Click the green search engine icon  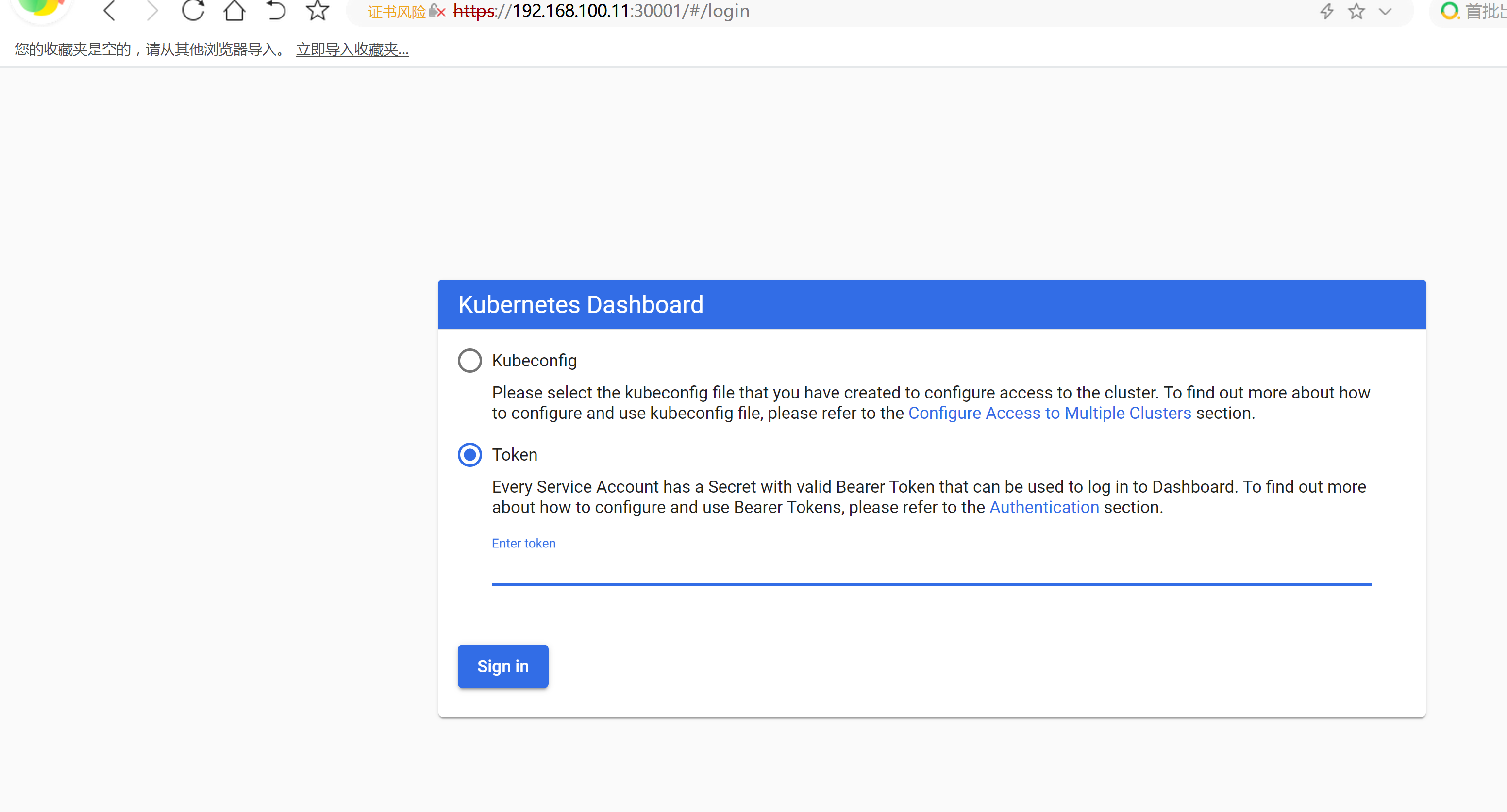pyautogui.click(x=1449, y=11)
